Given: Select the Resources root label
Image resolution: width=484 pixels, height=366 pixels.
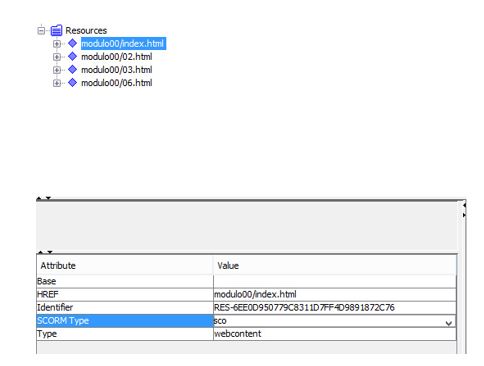Looking at the screenshot, I should [x=86, y=31].
